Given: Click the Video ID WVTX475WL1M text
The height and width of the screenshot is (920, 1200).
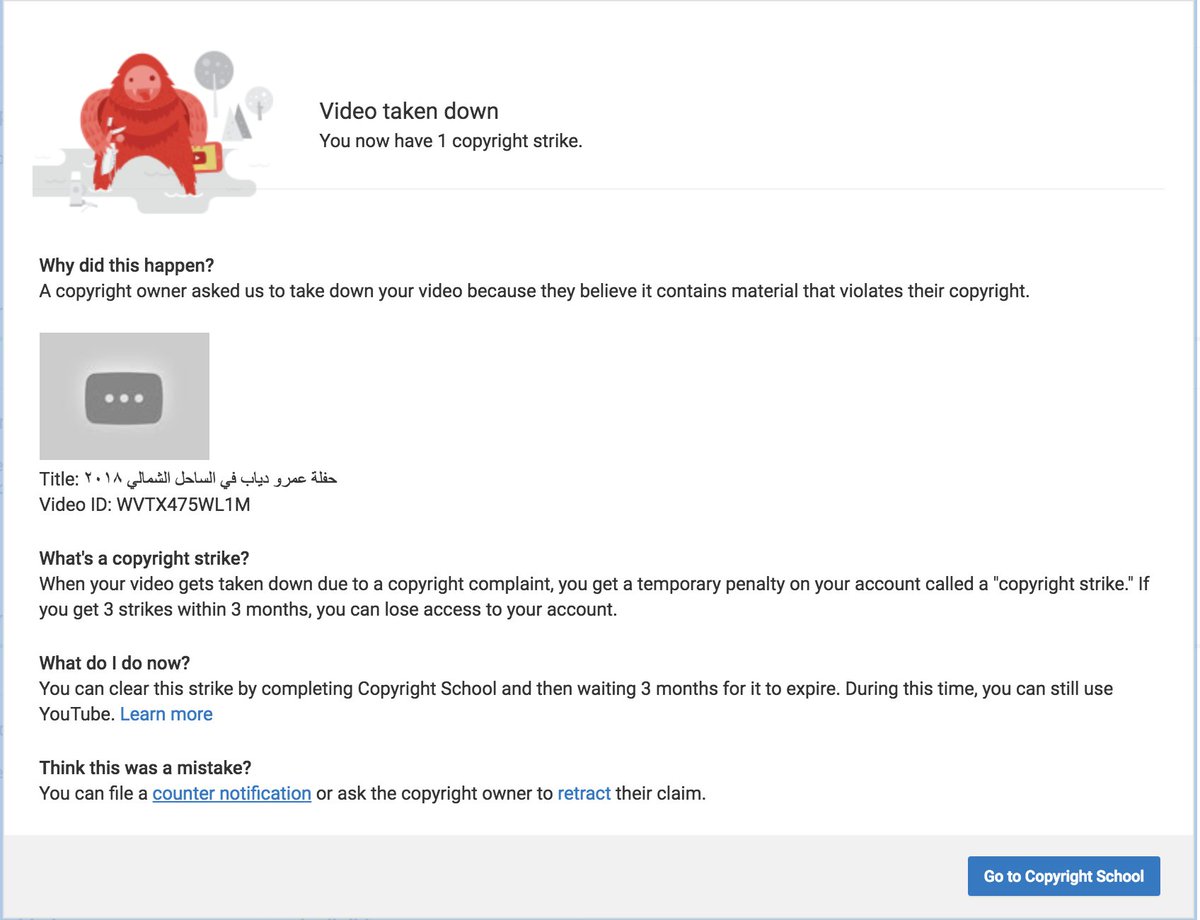Looking at the screenshot, I should (145, 505).
